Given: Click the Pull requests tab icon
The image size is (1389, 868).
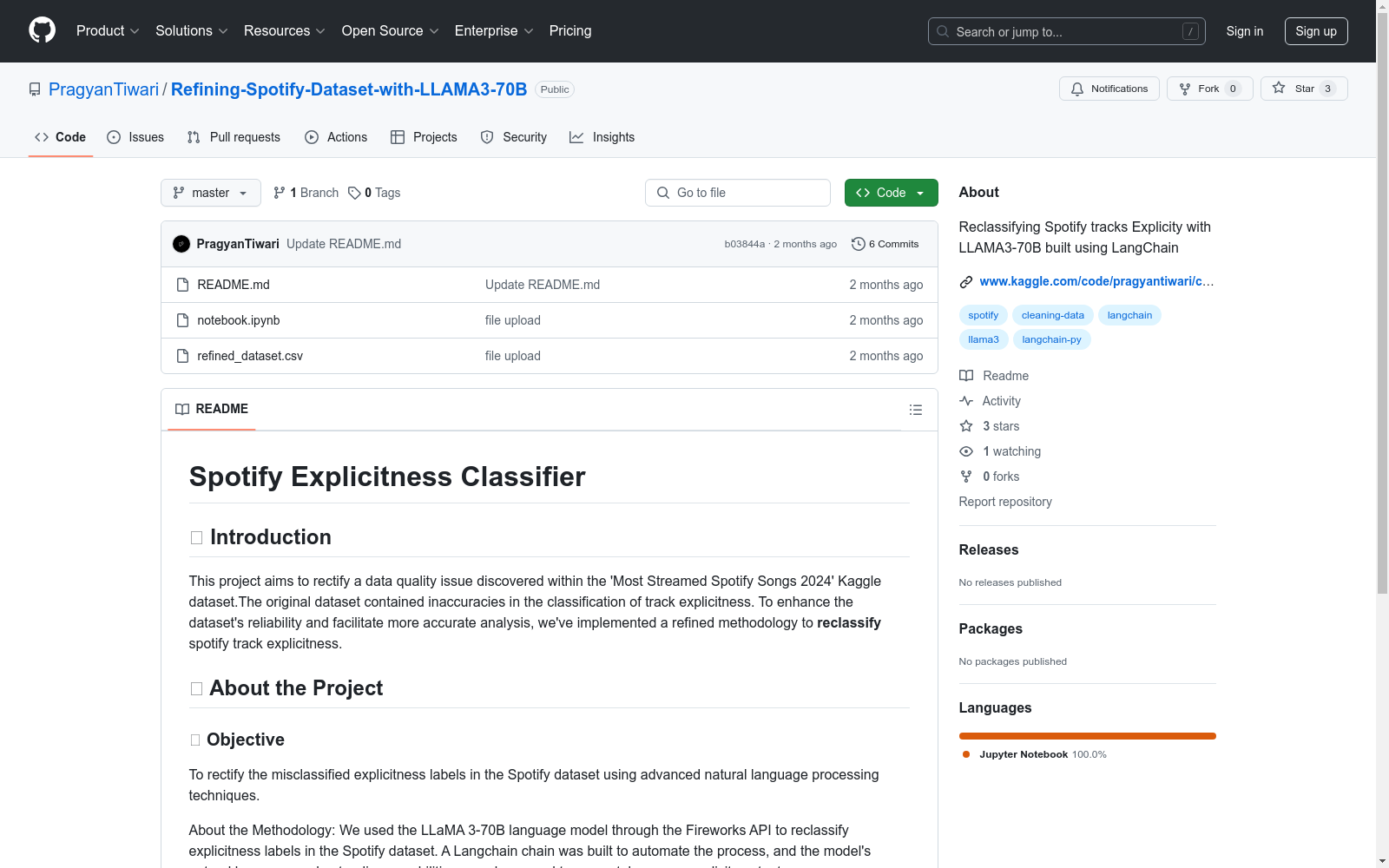Looking at the screenshot, I should (194, 137).
